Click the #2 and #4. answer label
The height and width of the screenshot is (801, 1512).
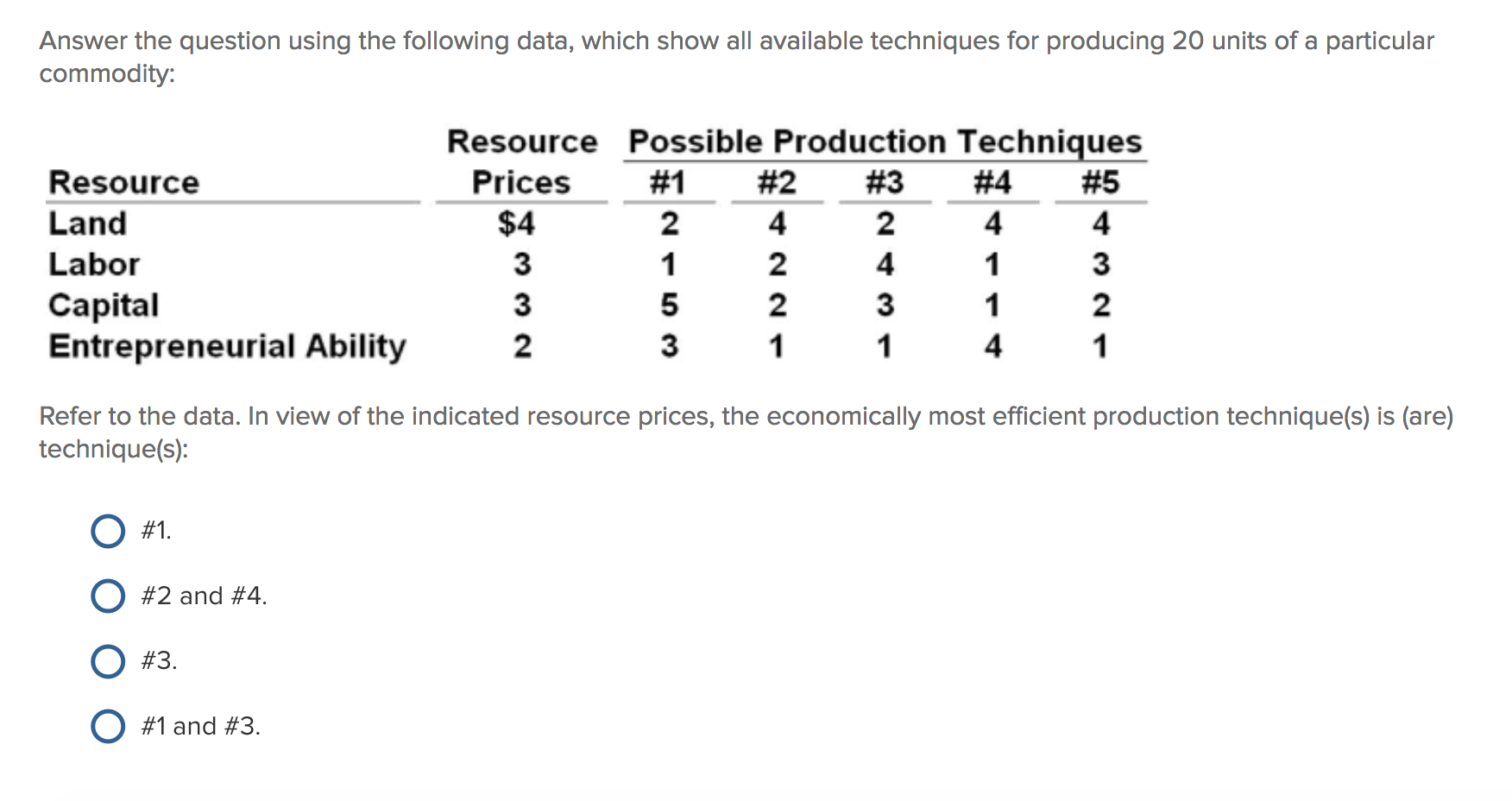tap(203, 595)
